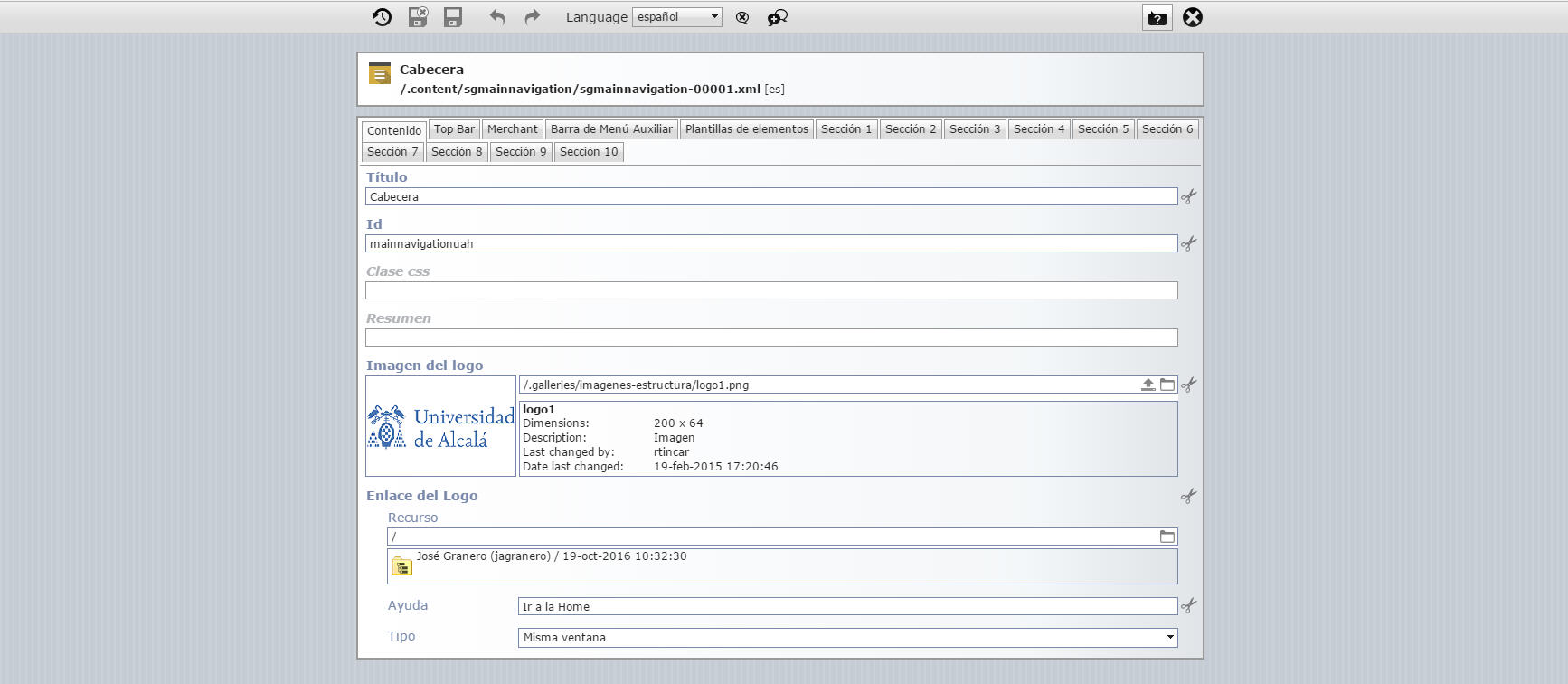The width and height of the screenshot is (1568, 684).
Task: Click the undo arrow in the toolbar
Action: [x=496, y=17]
